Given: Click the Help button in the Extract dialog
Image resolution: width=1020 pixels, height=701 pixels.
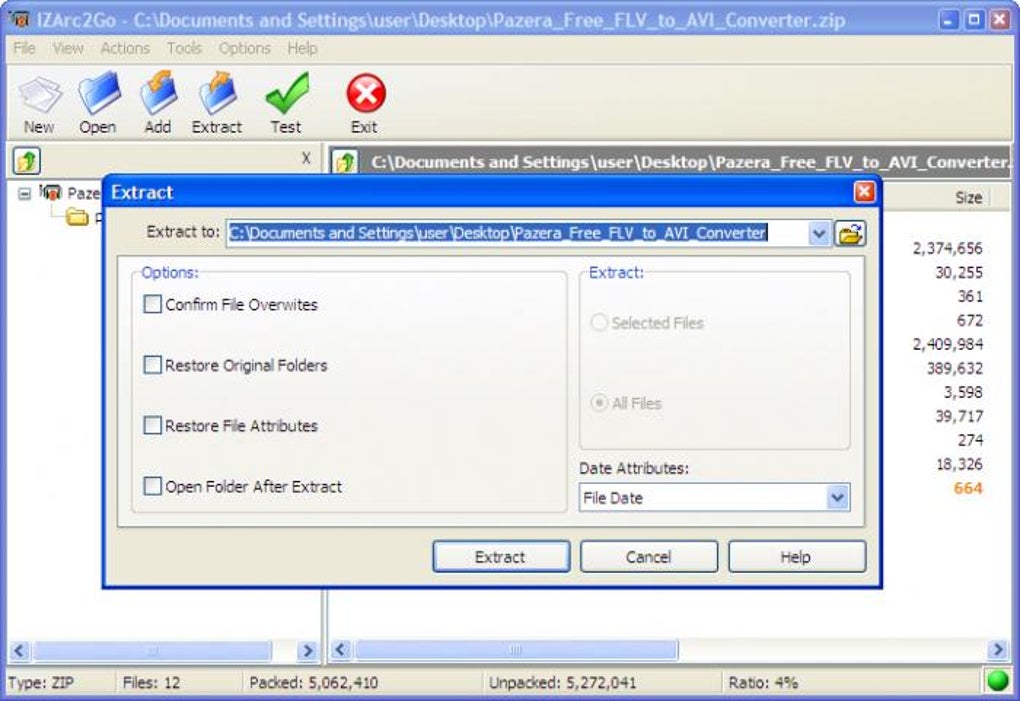Looking at the screenshot, I should pos(797,557).
